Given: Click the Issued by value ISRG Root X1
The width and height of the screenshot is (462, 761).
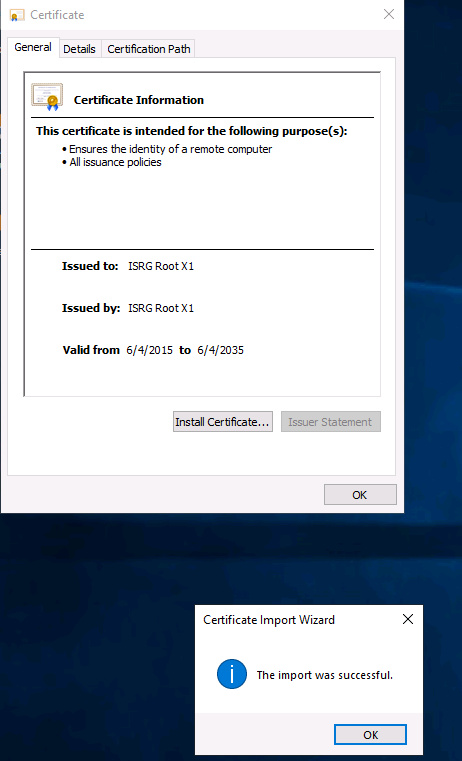Looking at the screenshot, I should tap(161, 308).
